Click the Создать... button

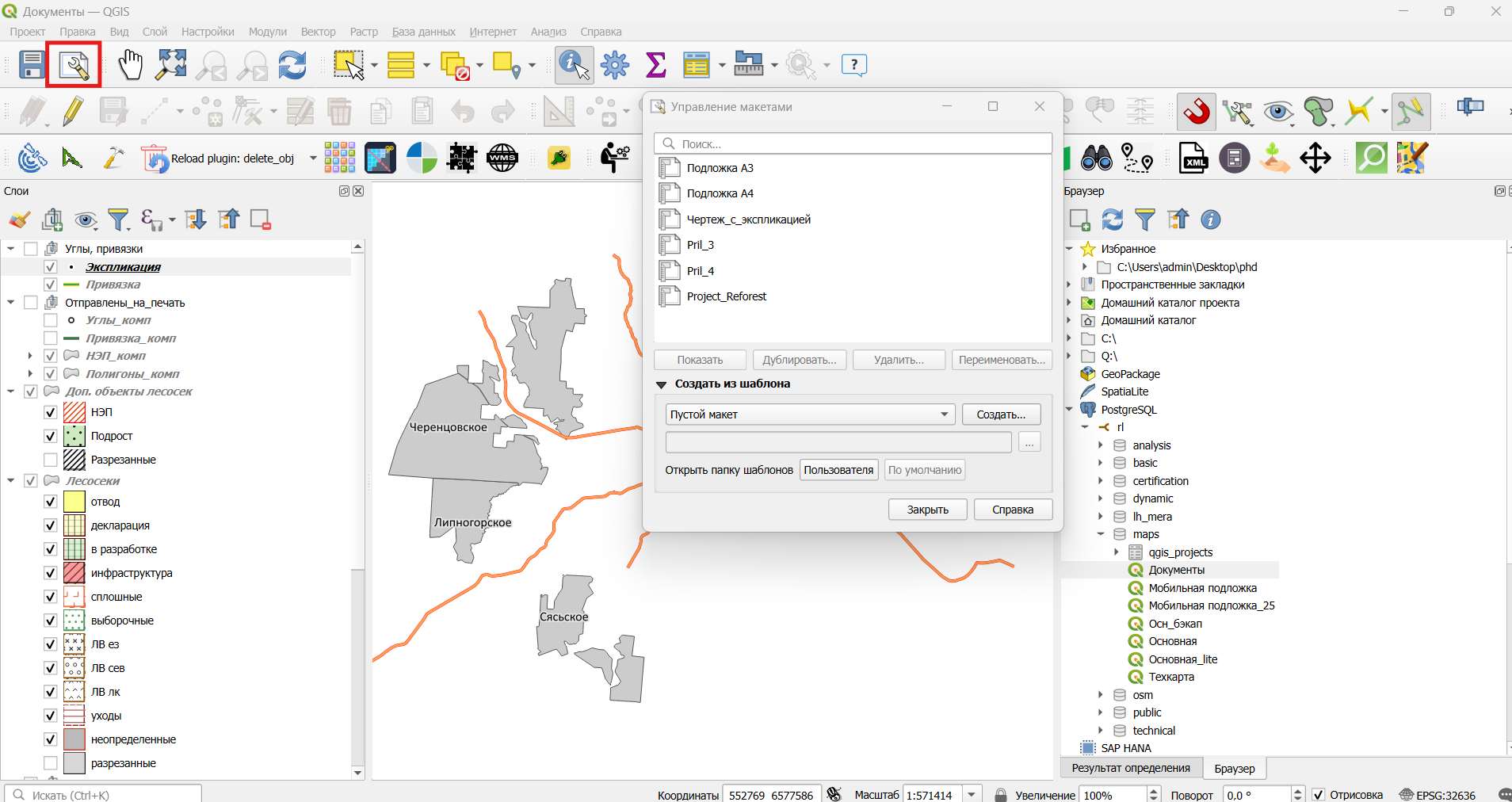pyautogui.click(x=1001, y=414)
